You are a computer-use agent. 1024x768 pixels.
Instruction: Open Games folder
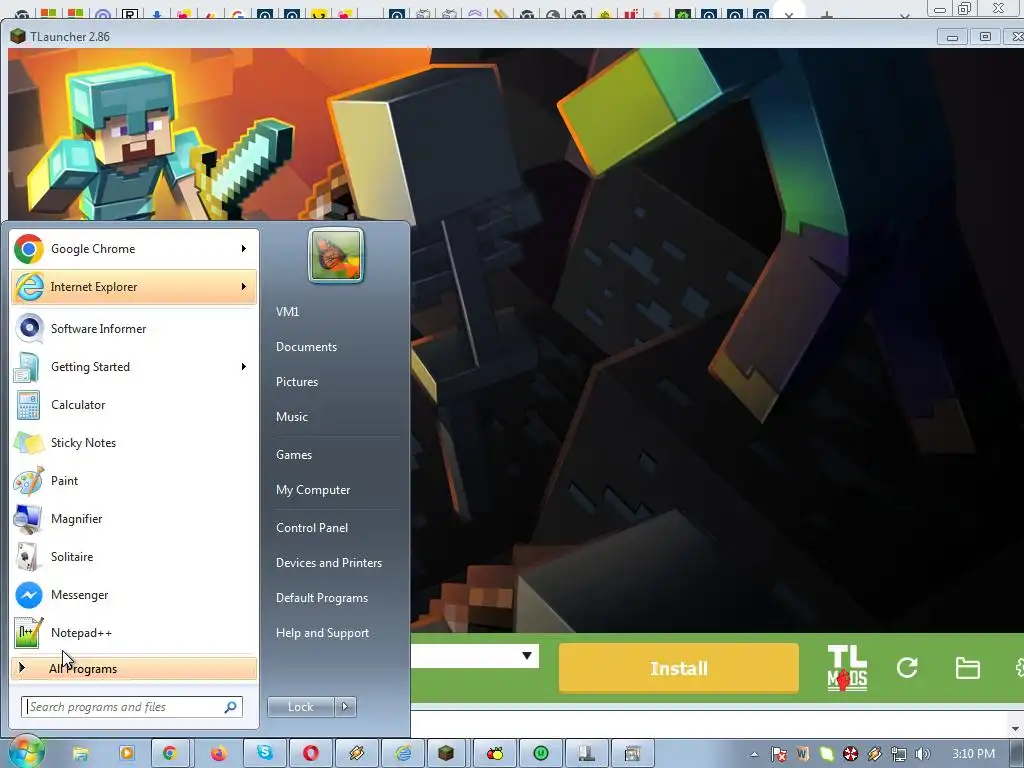294,455
